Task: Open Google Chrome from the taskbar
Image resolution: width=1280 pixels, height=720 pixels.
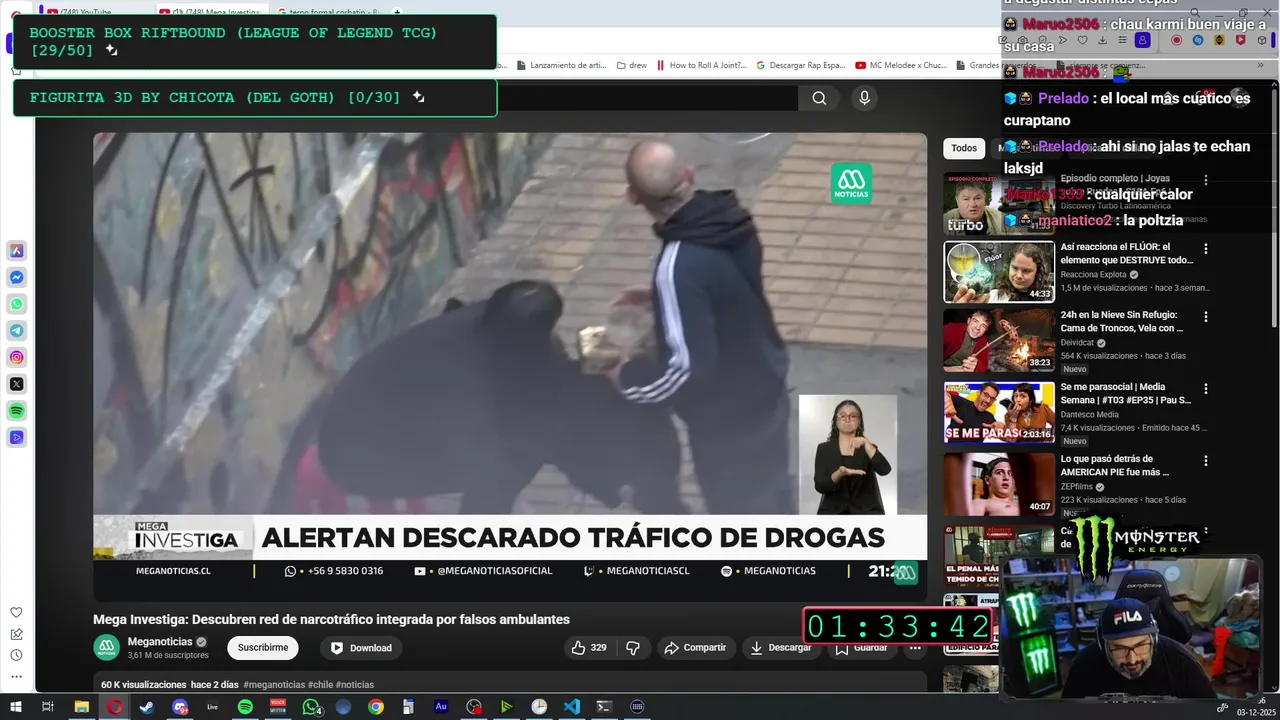Action: (376, 707)
